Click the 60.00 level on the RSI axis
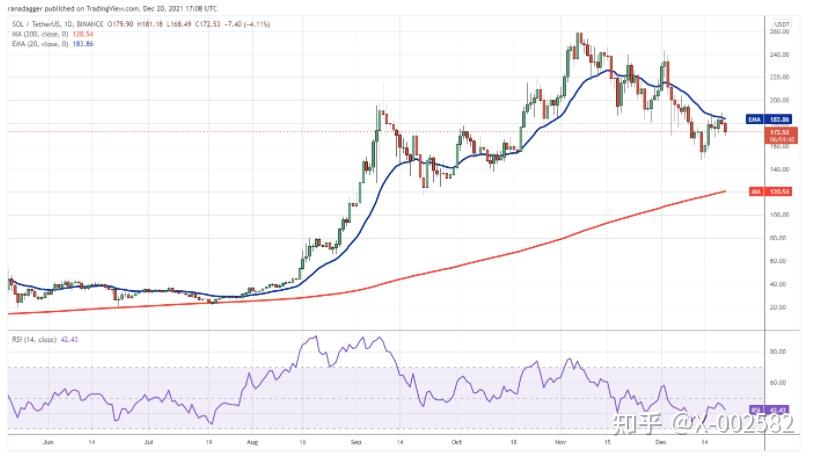The image size is (815, 457). pyautogui.click(x=778, y=382)
